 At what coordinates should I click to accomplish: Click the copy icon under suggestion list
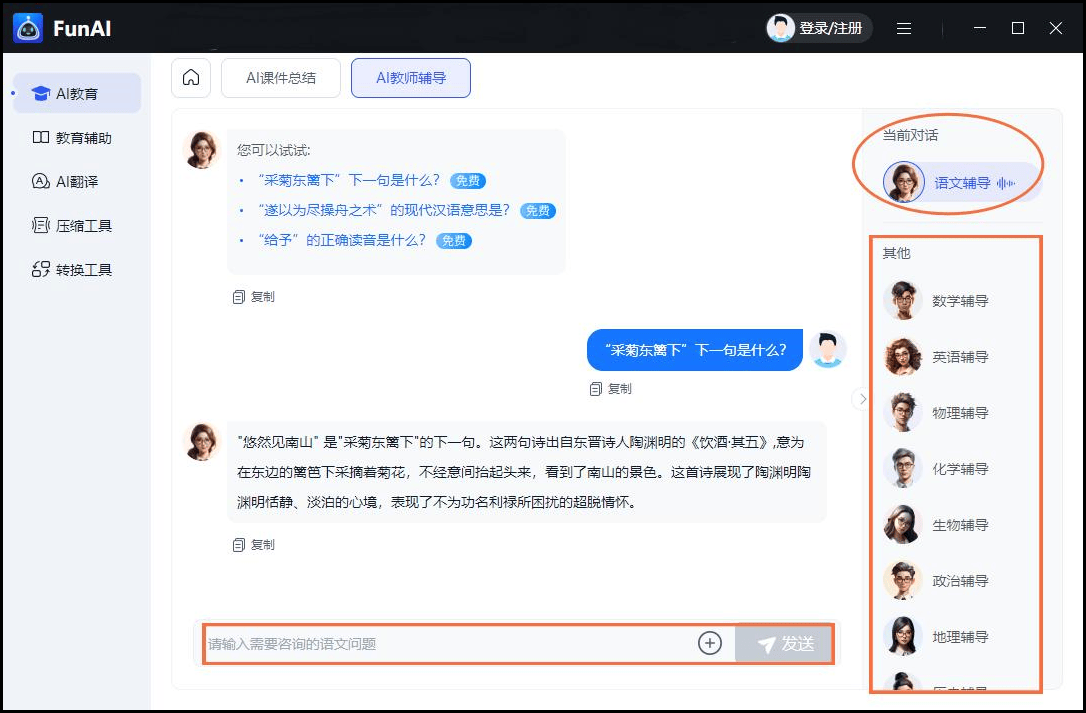pyautogui.click(x=239, y=297)
